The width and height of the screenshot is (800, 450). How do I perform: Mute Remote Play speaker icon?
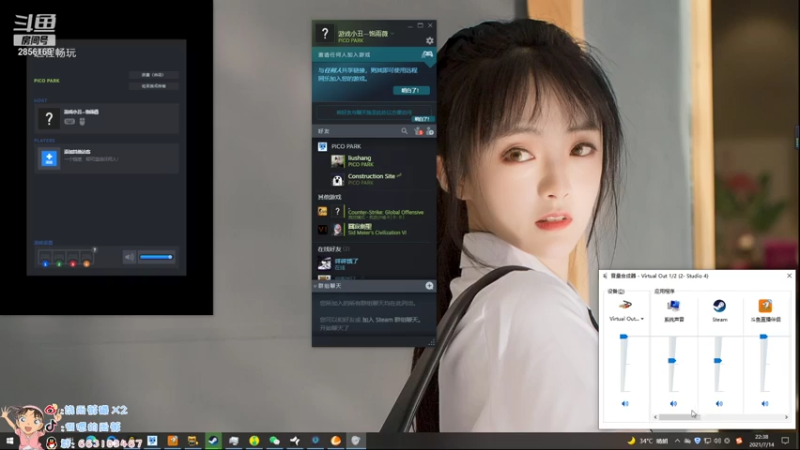129,257
